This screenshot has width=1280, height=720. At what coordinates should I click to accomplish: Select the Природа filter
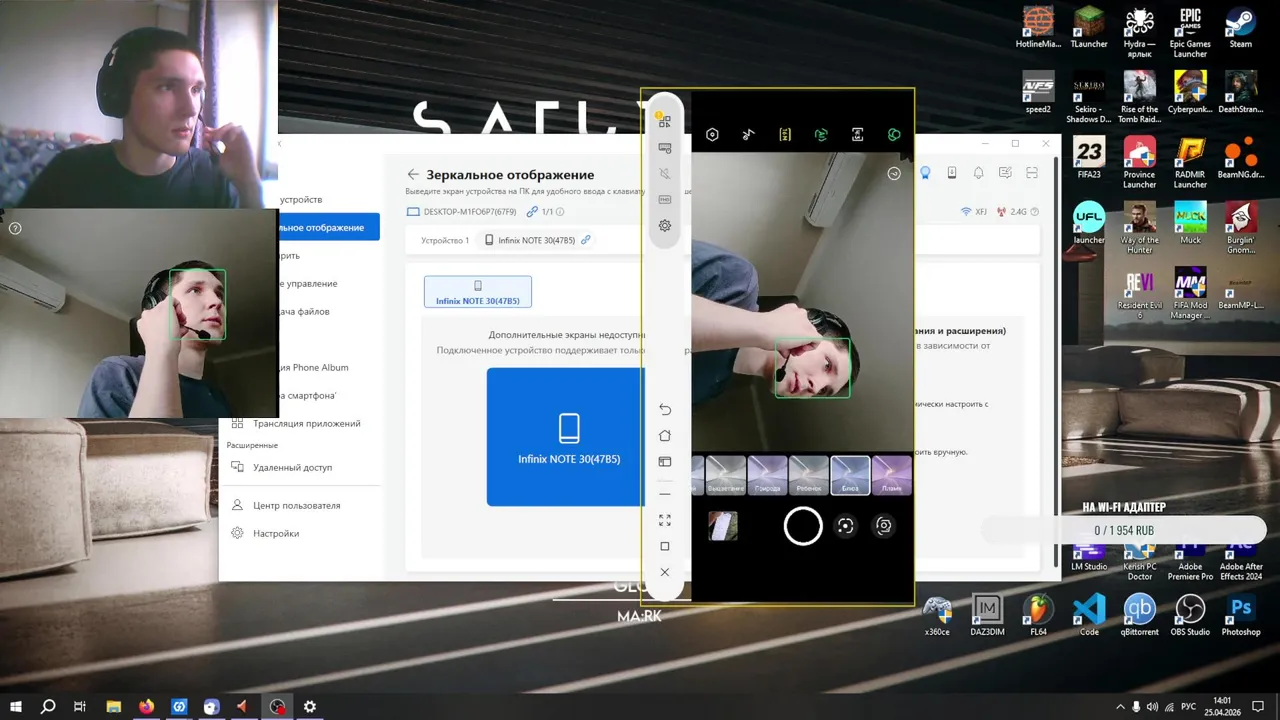pos(768,476)
